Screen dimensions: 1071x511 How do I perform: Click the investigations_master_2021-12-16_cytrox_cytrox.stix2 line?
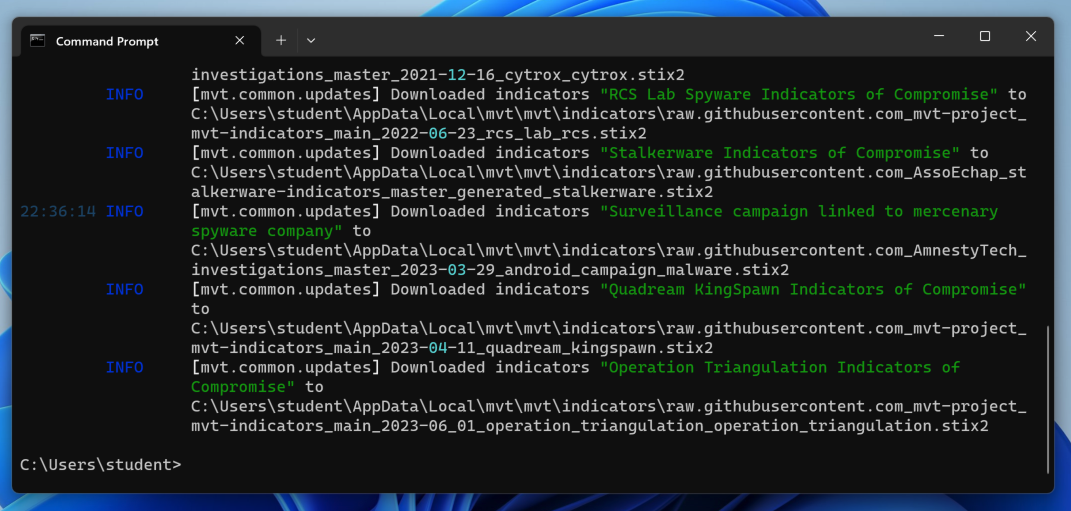438,74
